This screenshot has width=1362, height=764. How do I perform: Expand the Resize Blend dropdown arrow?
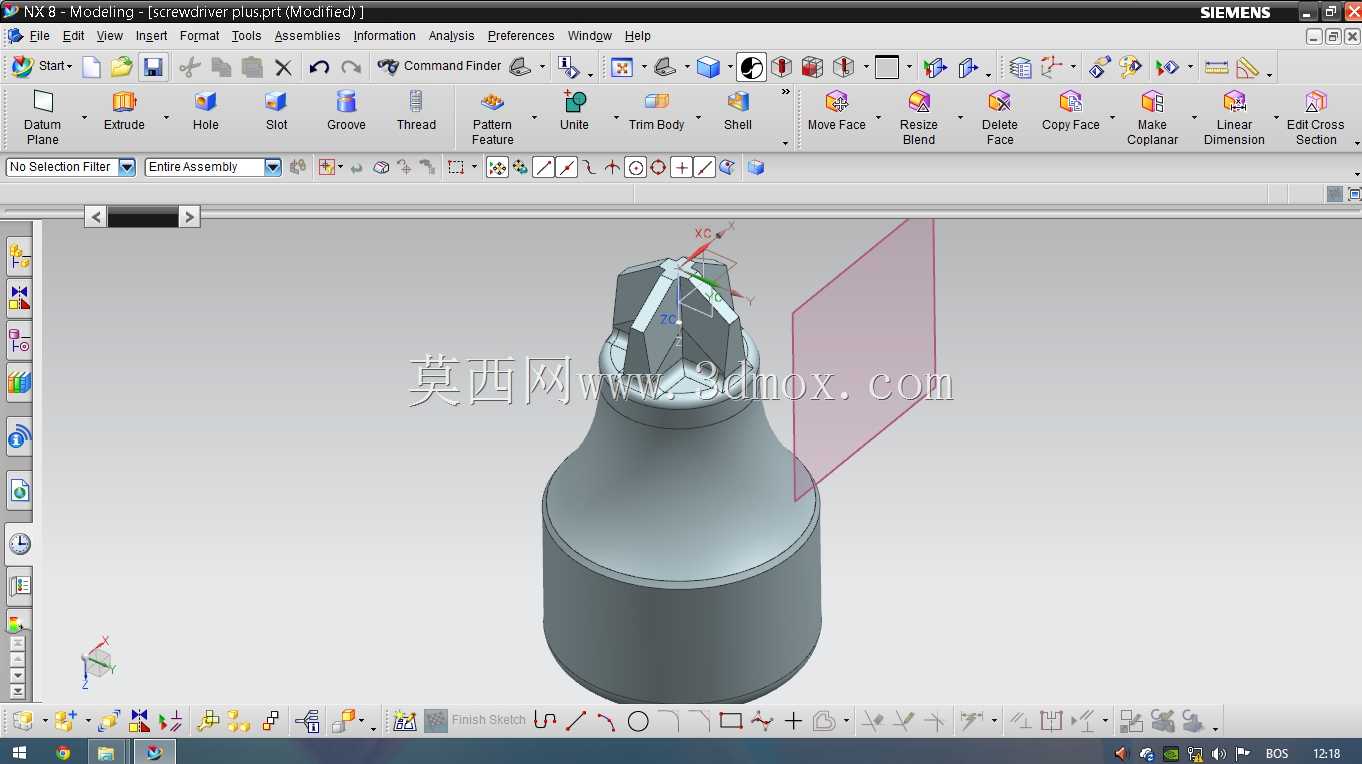point(960,118)
